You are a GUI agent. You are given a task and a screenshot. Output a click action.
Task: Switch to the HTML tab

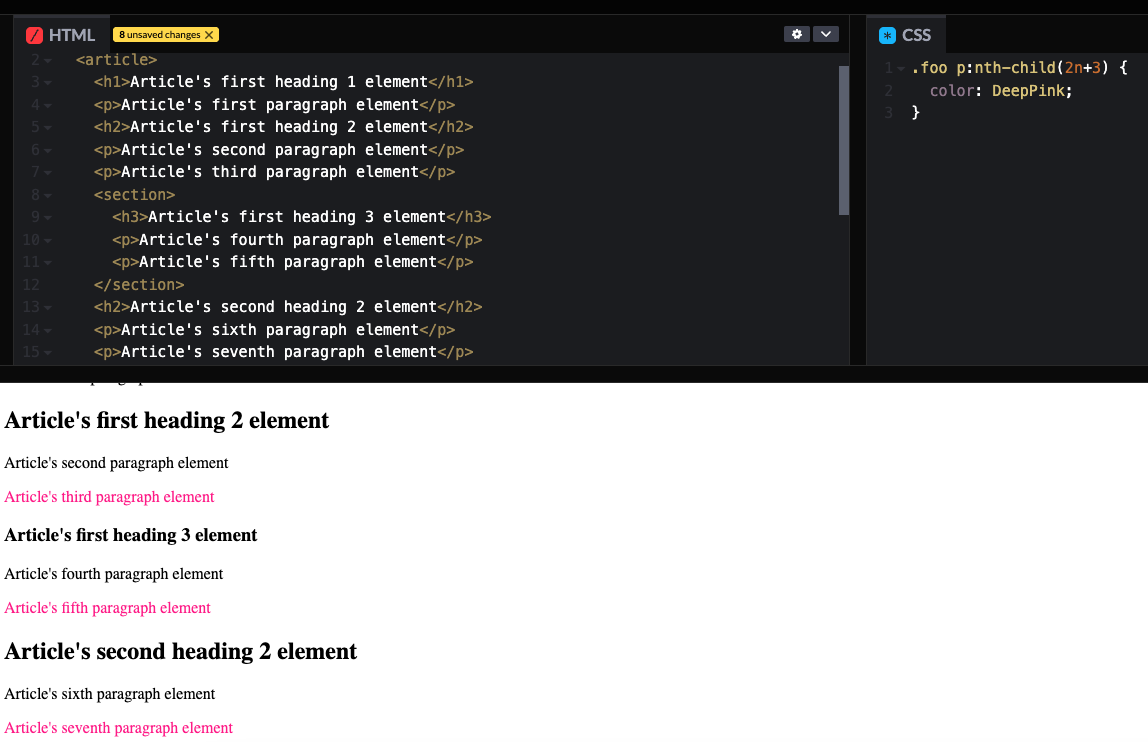click(x=75, y=34)
